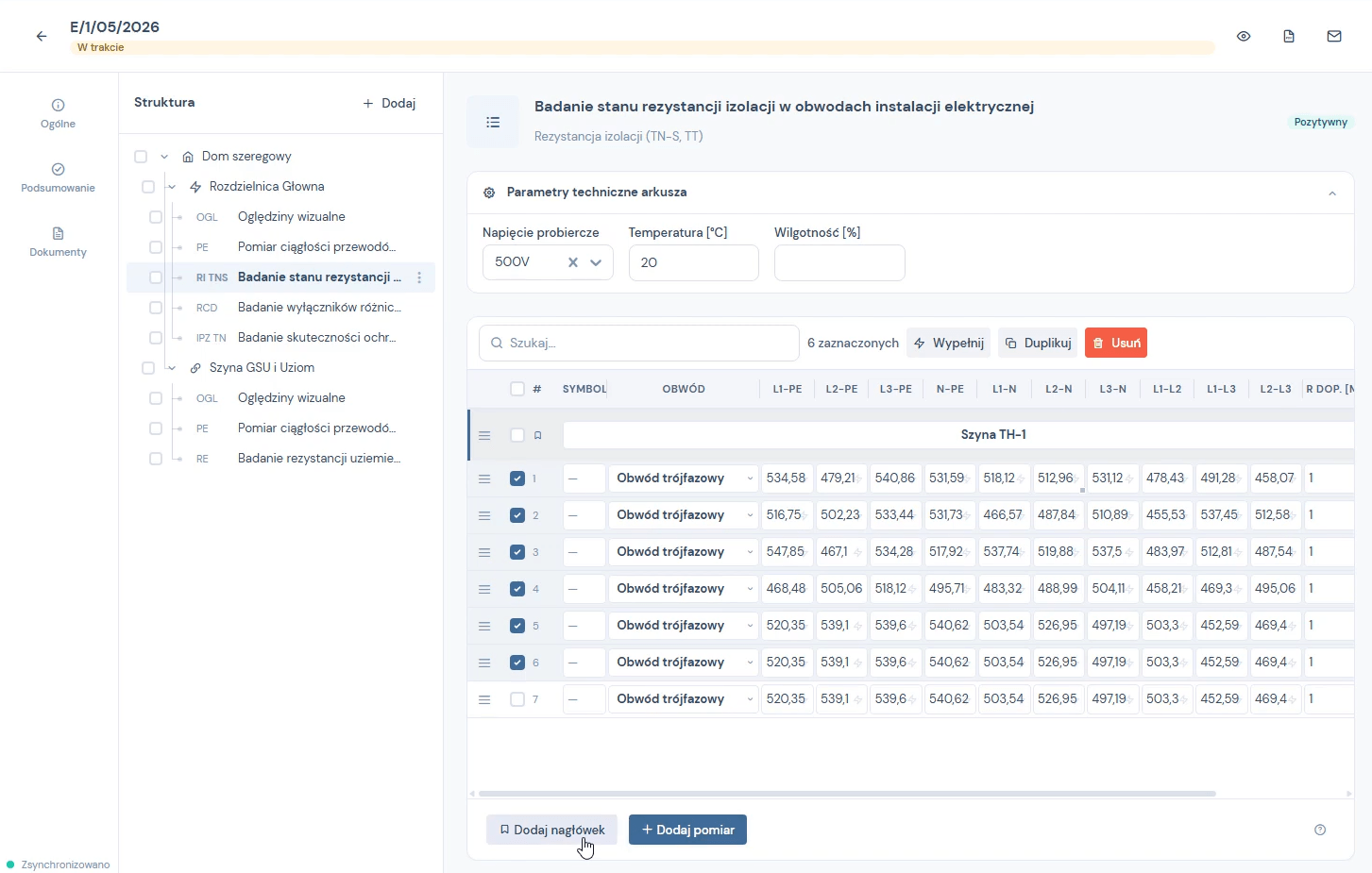Collapse the Dom szeregowy tree node

tap(164, 157)
